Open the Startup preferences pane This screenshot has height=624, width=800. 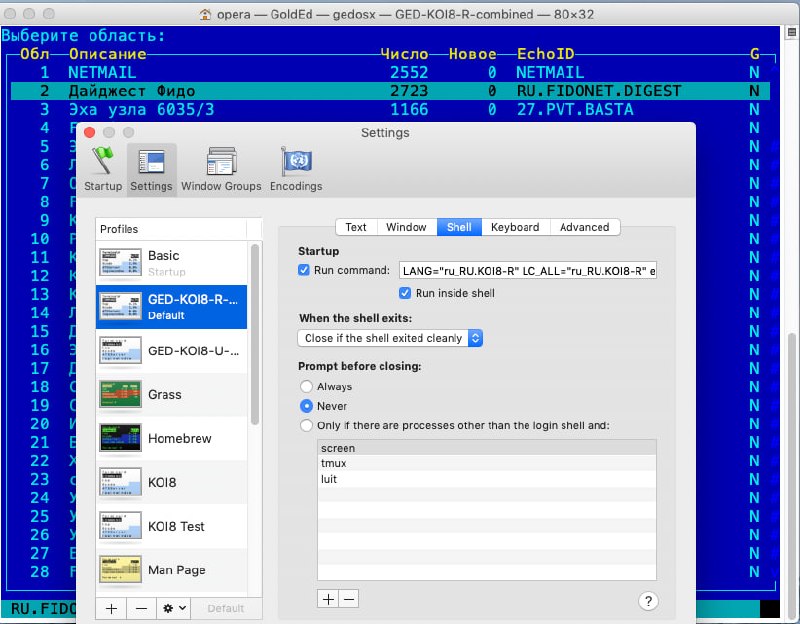click(103, 168)
